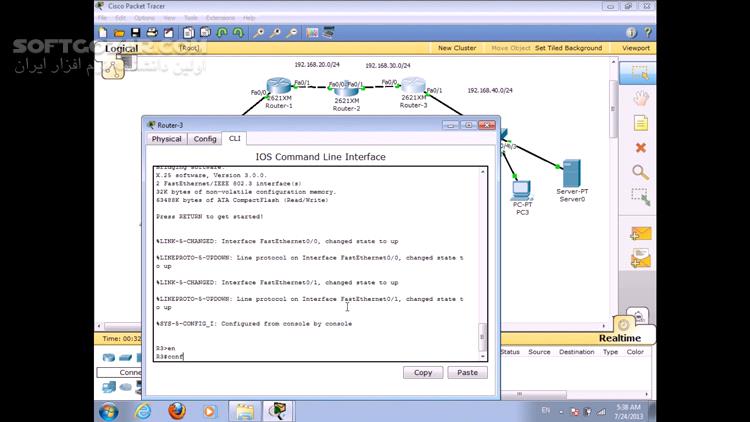Screen dimensions: 750x422
Task: Switch to the Physical tab
Action: tap(166, 139)
